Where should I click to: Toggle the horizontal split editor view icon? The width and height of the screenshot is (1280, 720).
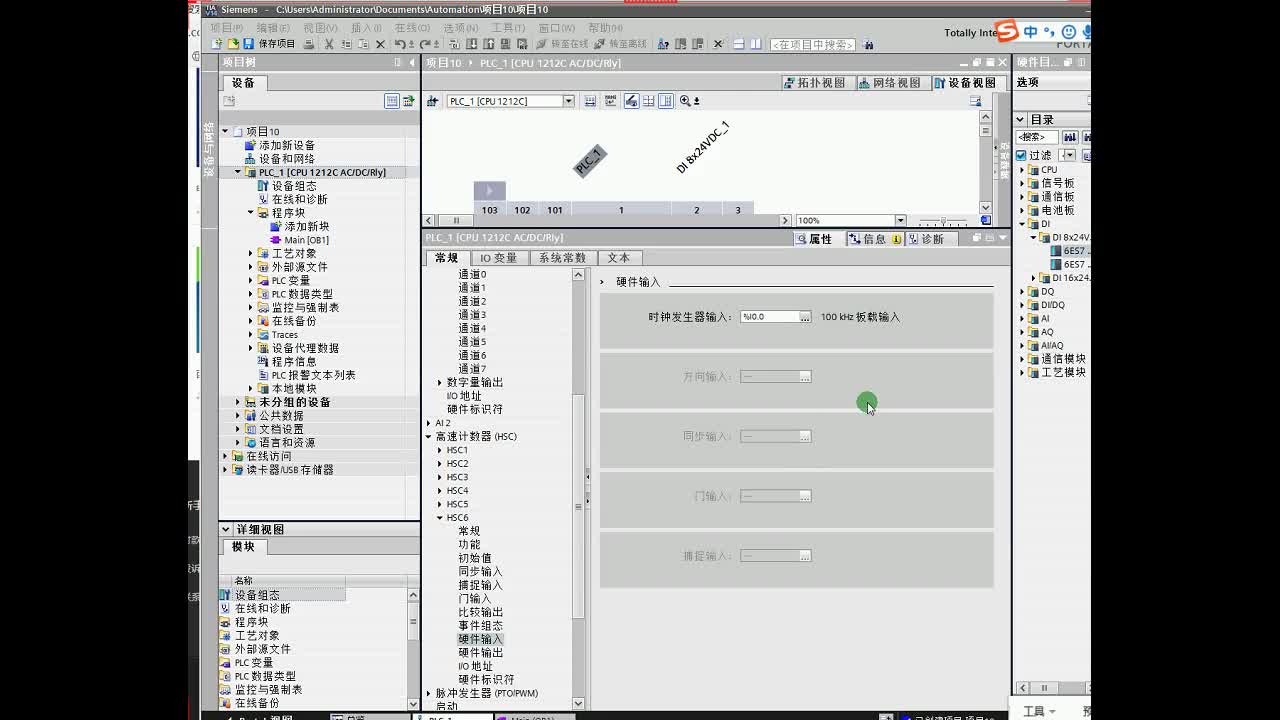pos(738,43)
